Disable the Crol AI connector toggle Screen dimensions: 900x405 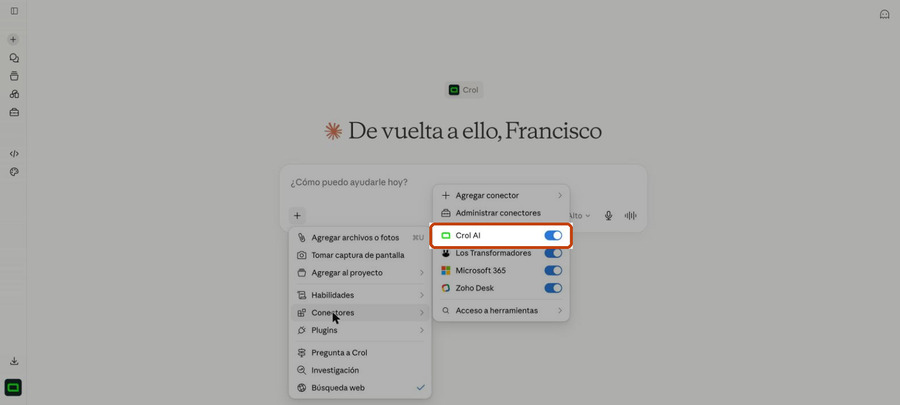tap(553, 235)
